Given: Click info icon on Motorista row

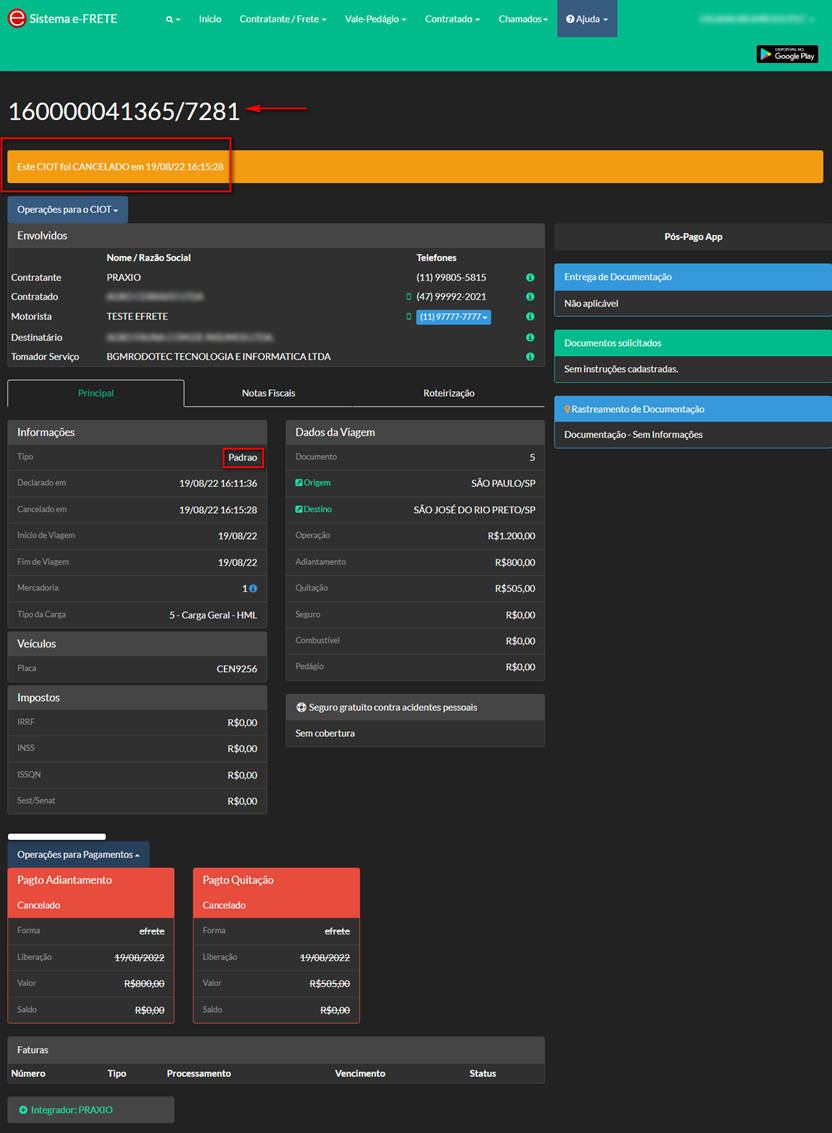Looking at the screenshot, I should tap(530, 316).
